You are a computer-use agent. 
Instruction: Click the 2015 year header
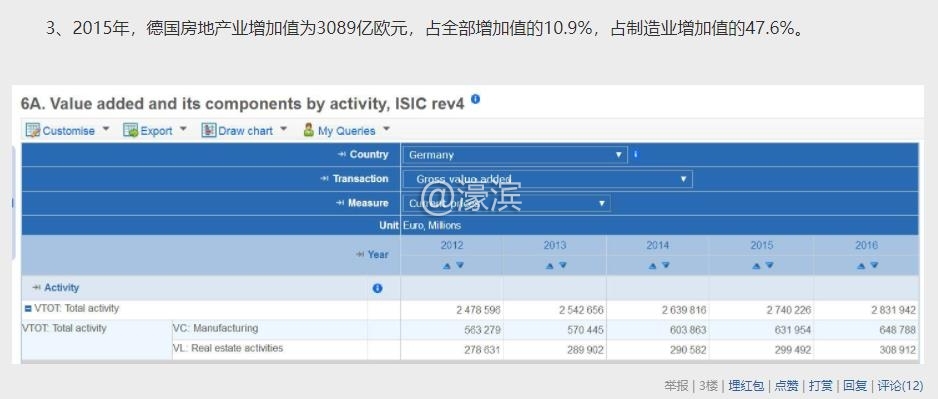point(762,245)
